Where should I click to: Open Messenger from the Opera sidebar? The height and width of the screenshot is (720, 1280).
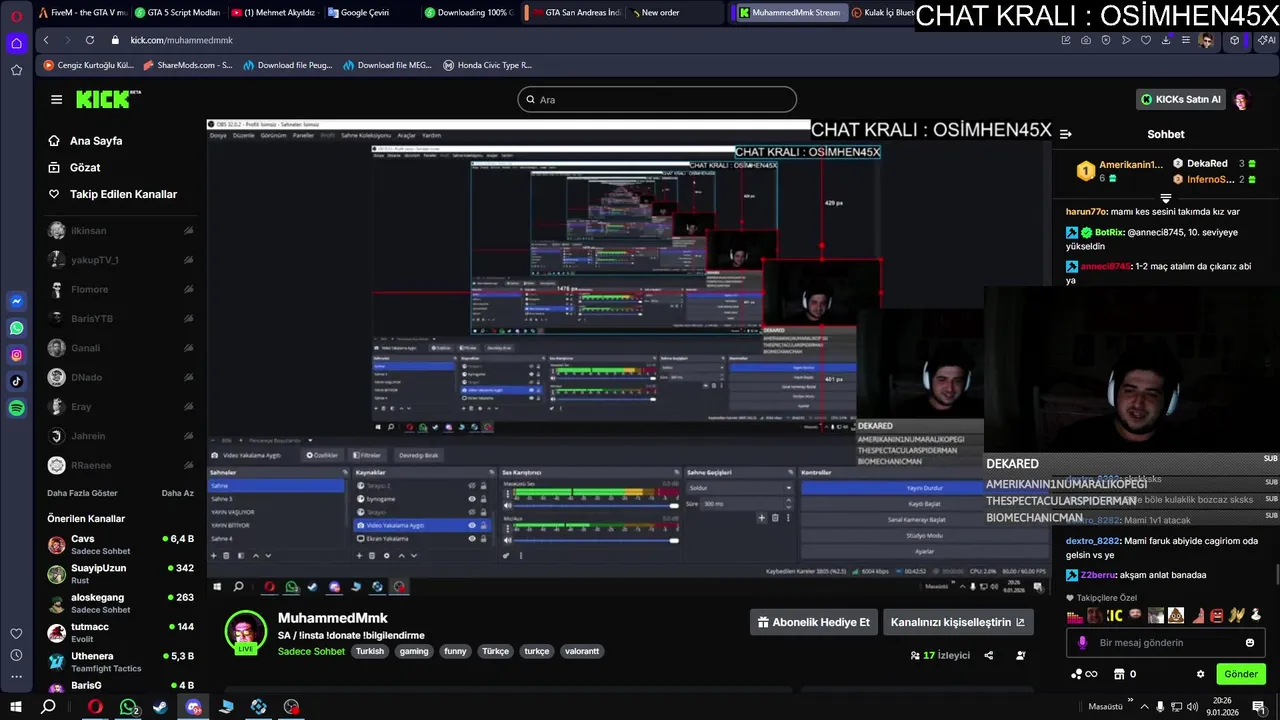pos(16,301)
